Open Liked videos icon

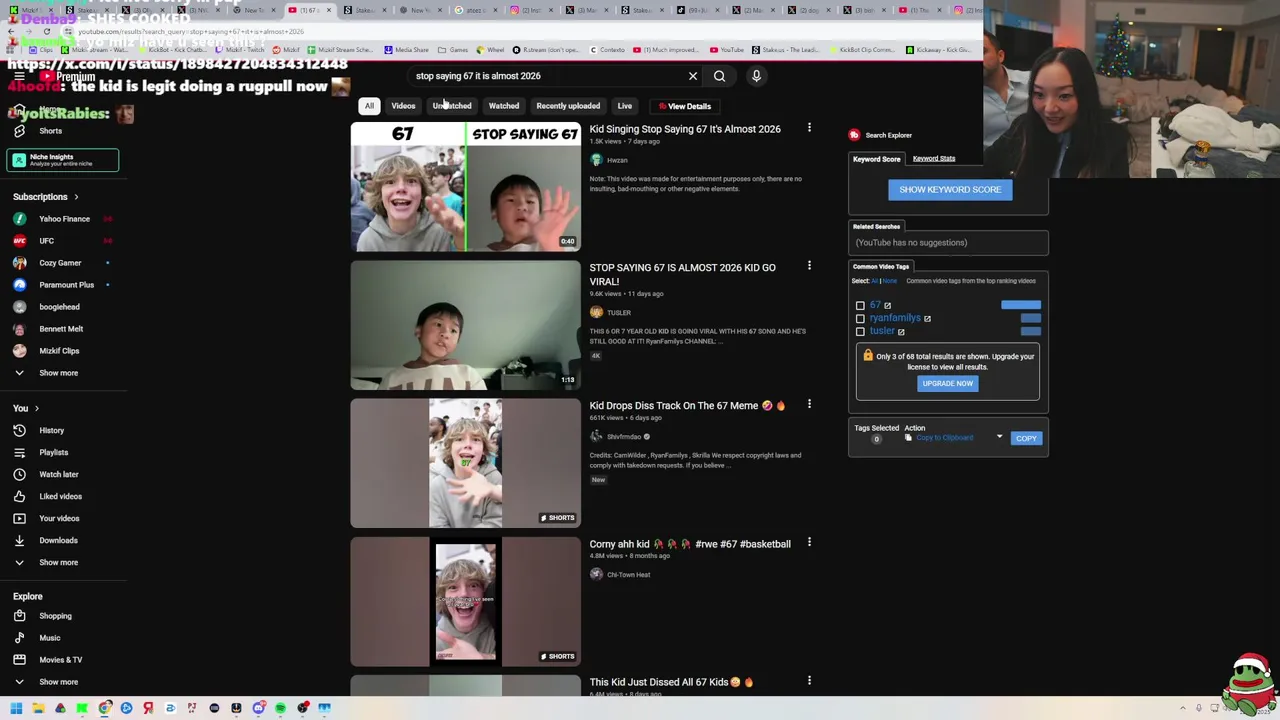coord(19,496)
